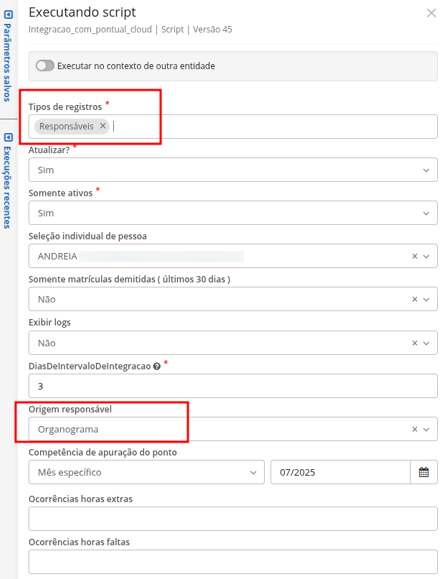Close the Executando script dialog
Screen dimensions: 444x579
click(x=431, y=13)
